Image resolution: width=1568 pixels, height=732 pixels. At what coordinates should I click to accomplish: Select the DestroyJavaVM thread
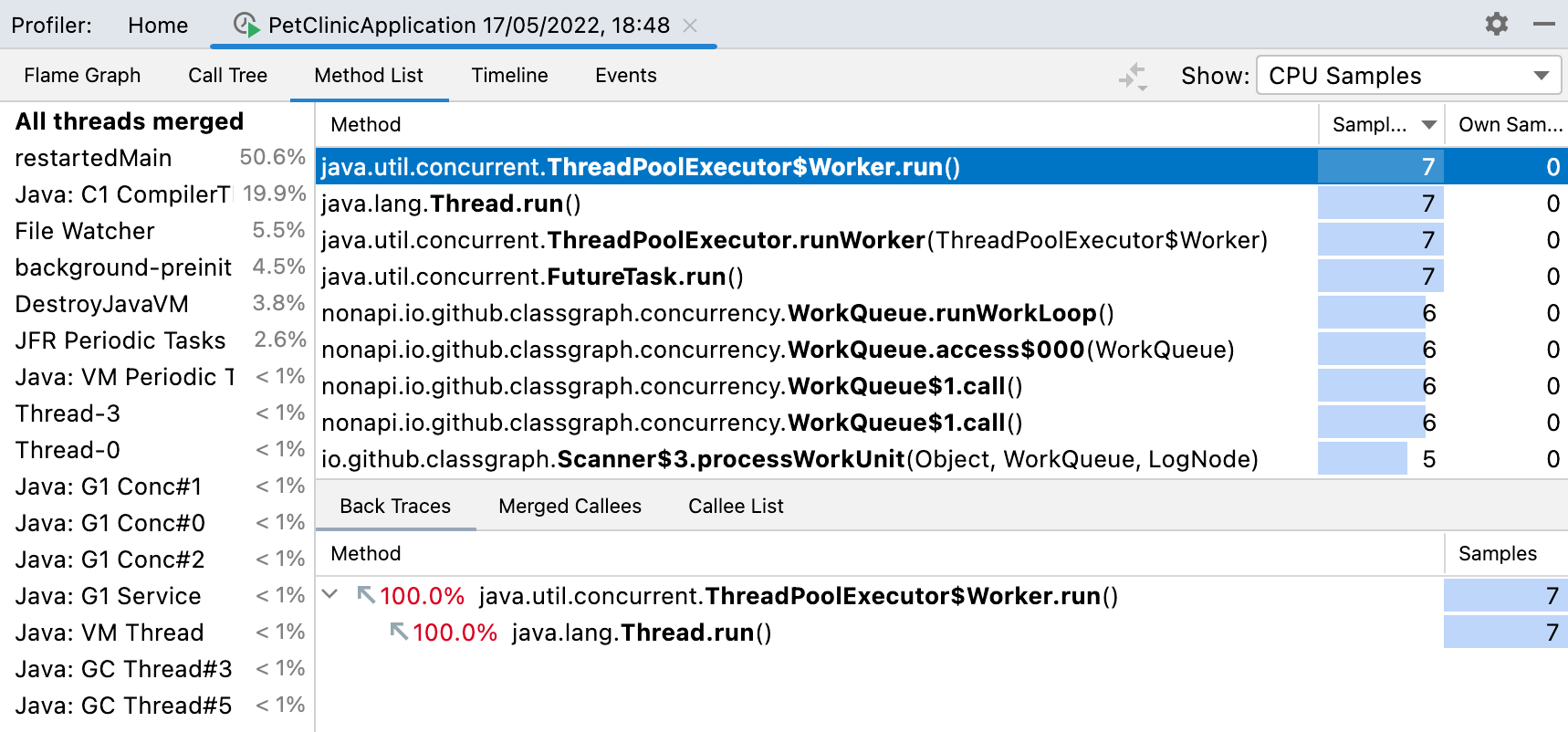tap(157, 304)
